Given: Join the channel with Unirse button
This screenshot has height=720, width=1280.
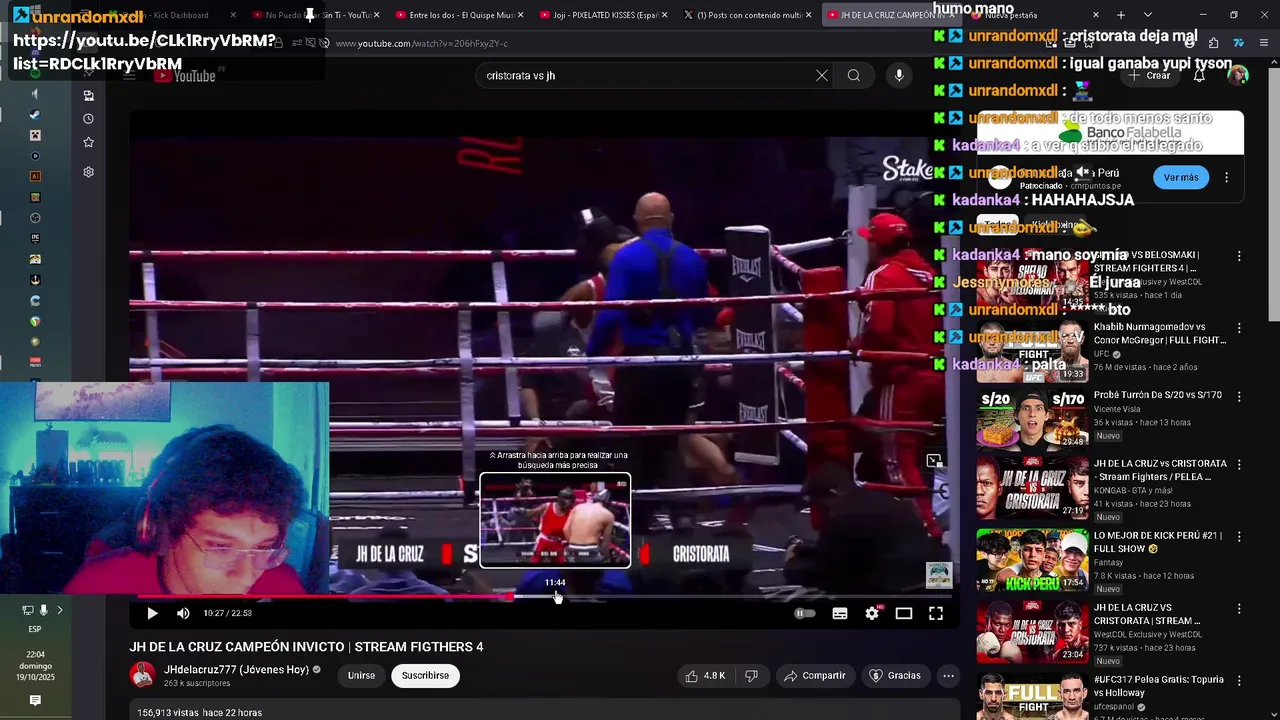Looking at the screenshot, I should (x=361, y=676).
